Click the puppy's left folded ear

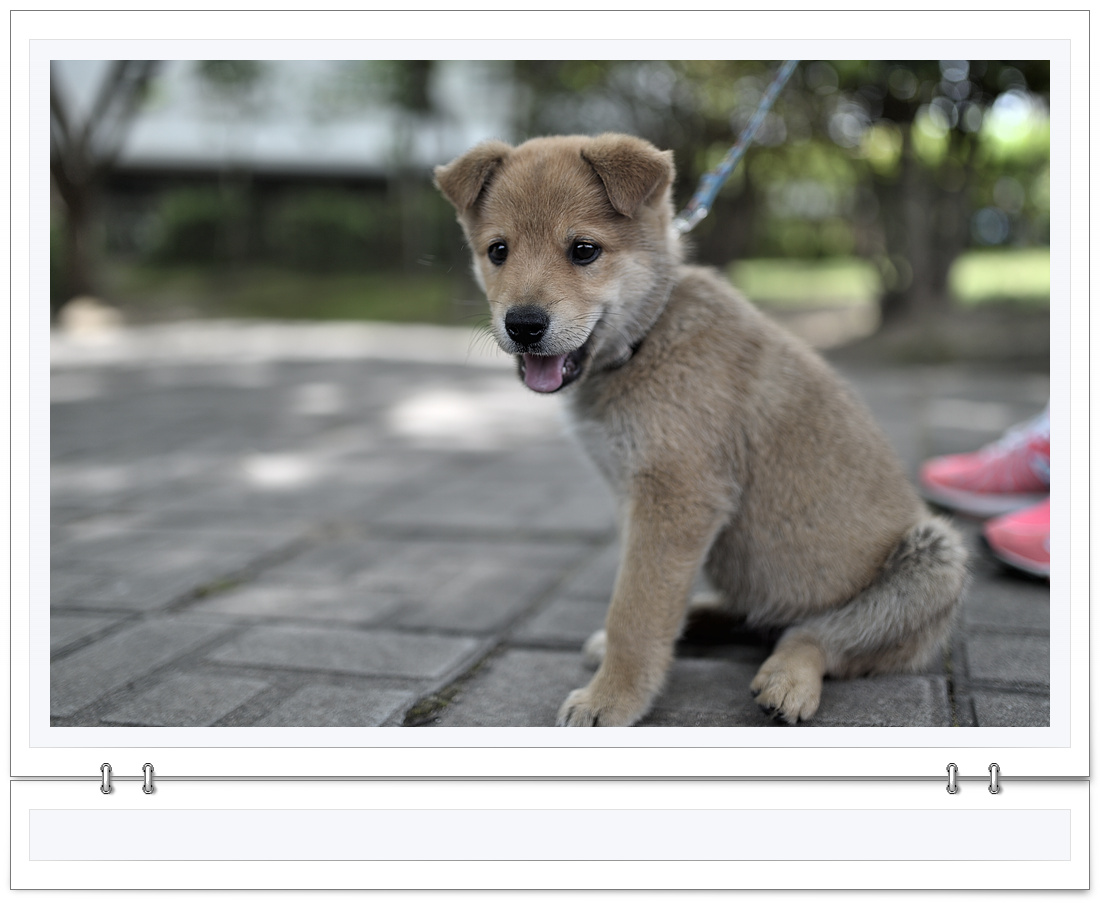(470, 174)
